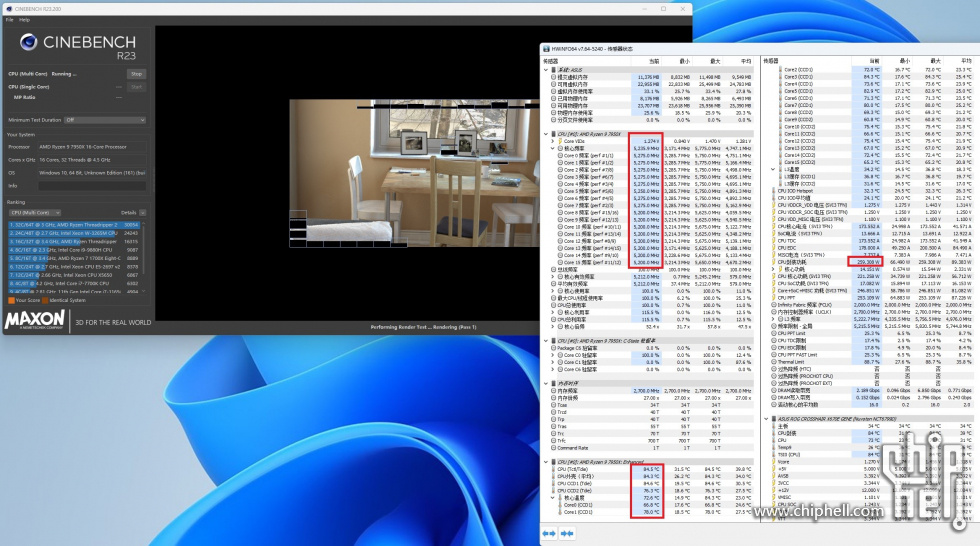The width and height of the screenshot is (980, 546).
Task: Click the Core VIDs lightning bolt icon
Action: pos(560,141)
